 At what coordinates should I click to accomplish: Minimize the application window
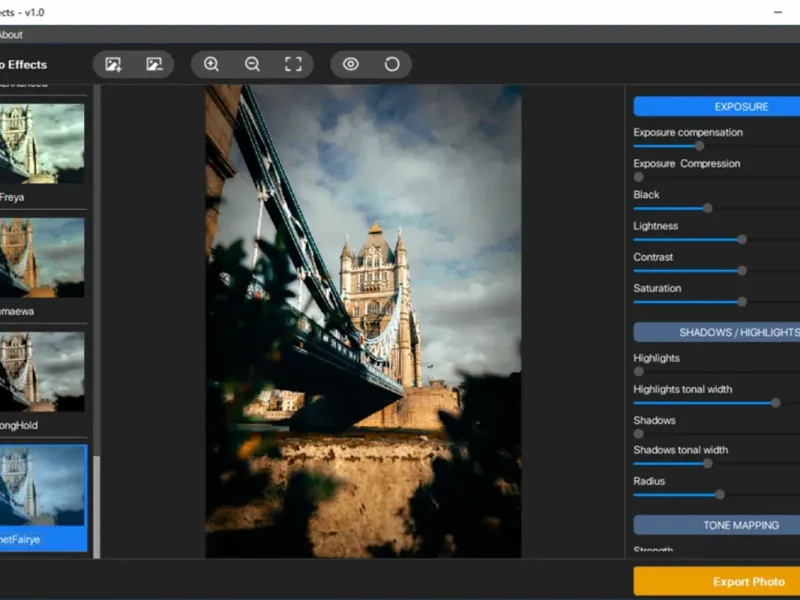[x=778, y=12]
